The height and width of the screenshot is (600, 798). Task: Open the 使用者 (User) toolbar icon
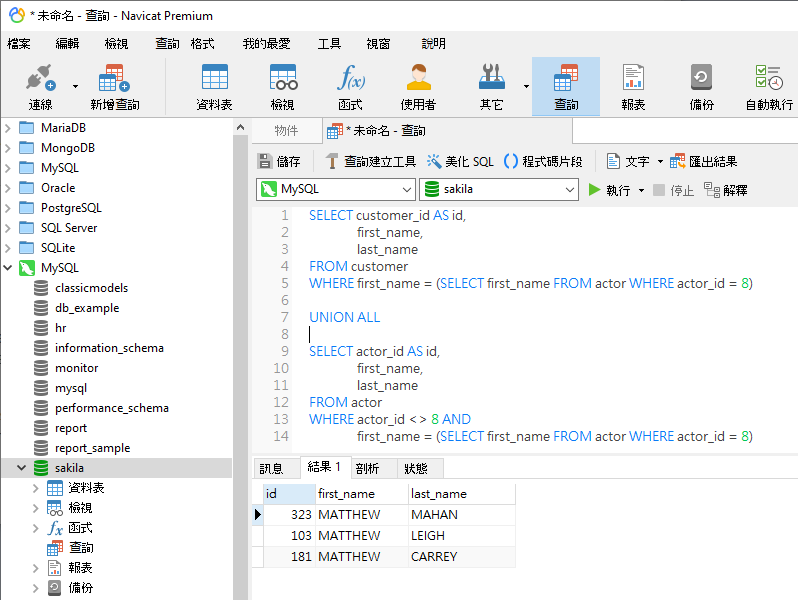point(418,86)
